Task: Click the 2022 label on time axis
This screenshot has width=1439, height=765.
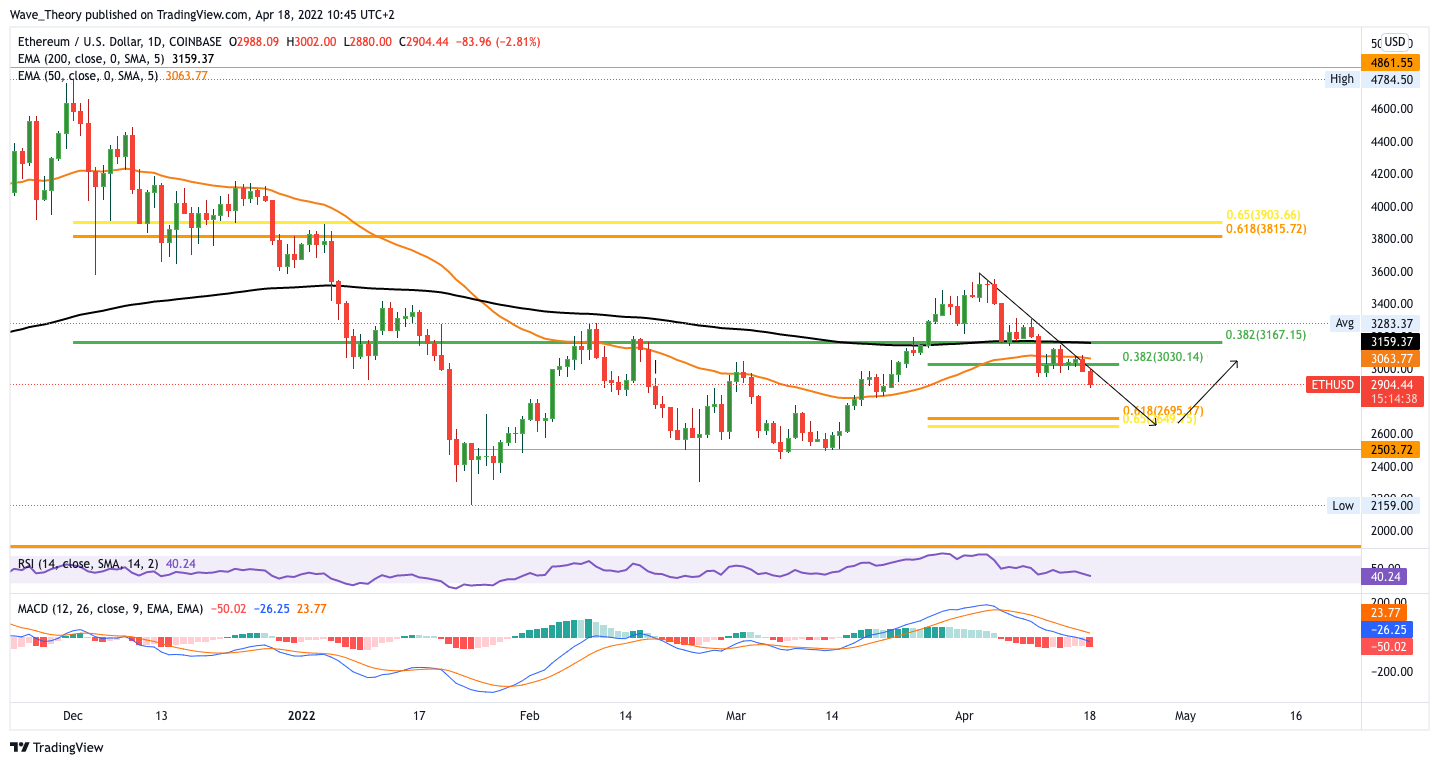Action: click(302, 716)
